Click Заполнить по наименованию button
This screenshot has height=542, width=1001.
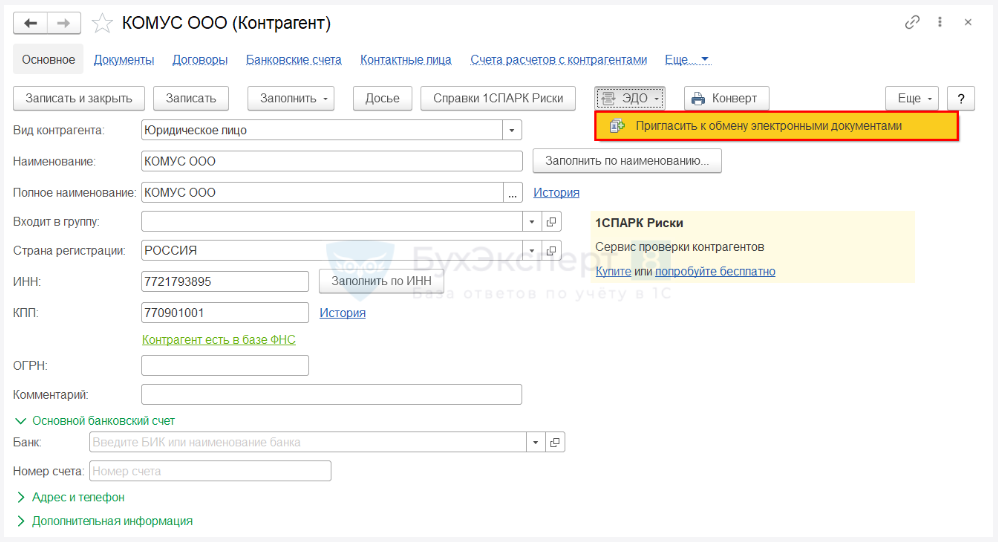[x=627, y=161]
